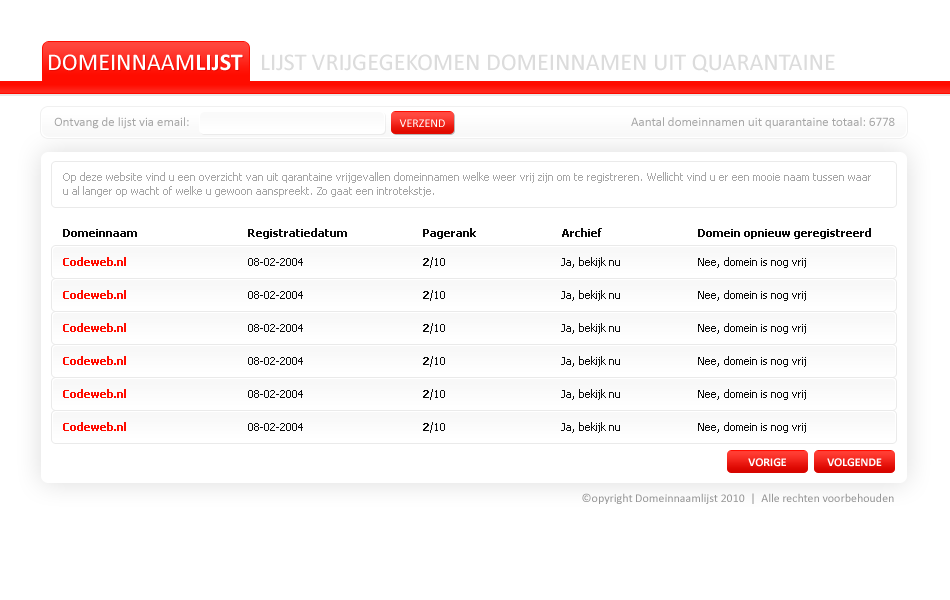950x600 pixels.
Task: Open the Codeweb.nl link in the first table row
Action: pos(95,262)
